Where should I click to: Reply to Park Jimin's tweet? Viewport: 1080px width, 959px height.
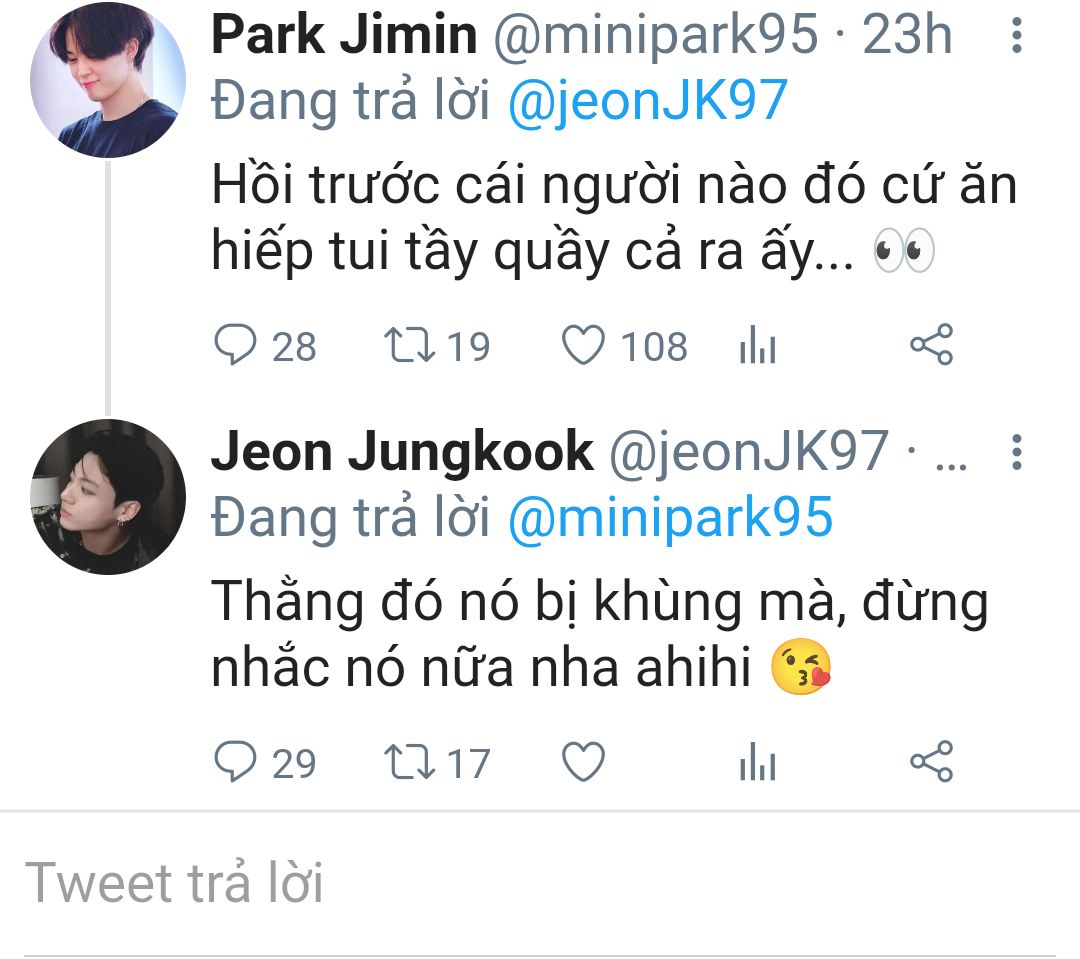[x=236, y=346]
